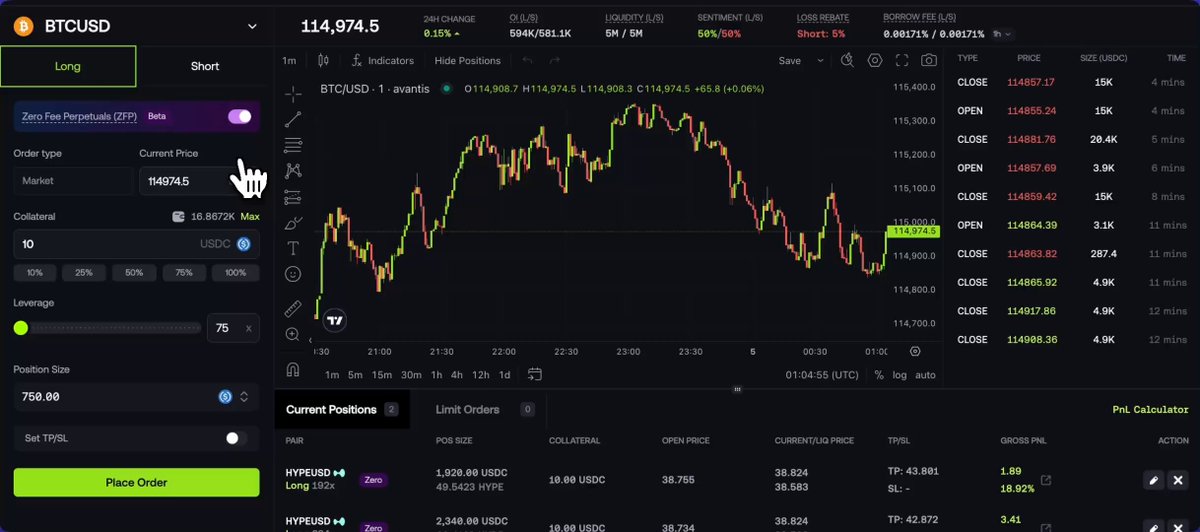
Task: Undo the last chart action
Action: pos(527,60)
